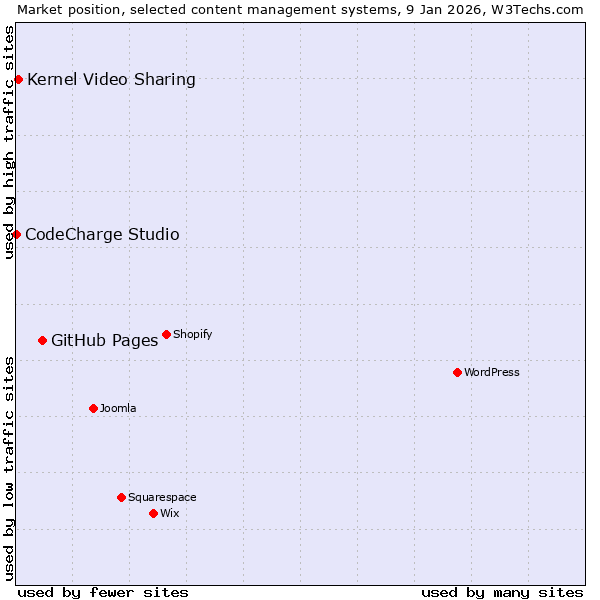Click "used by high traffic sites" axis label

pyautogui.click(x=8, y=142)
